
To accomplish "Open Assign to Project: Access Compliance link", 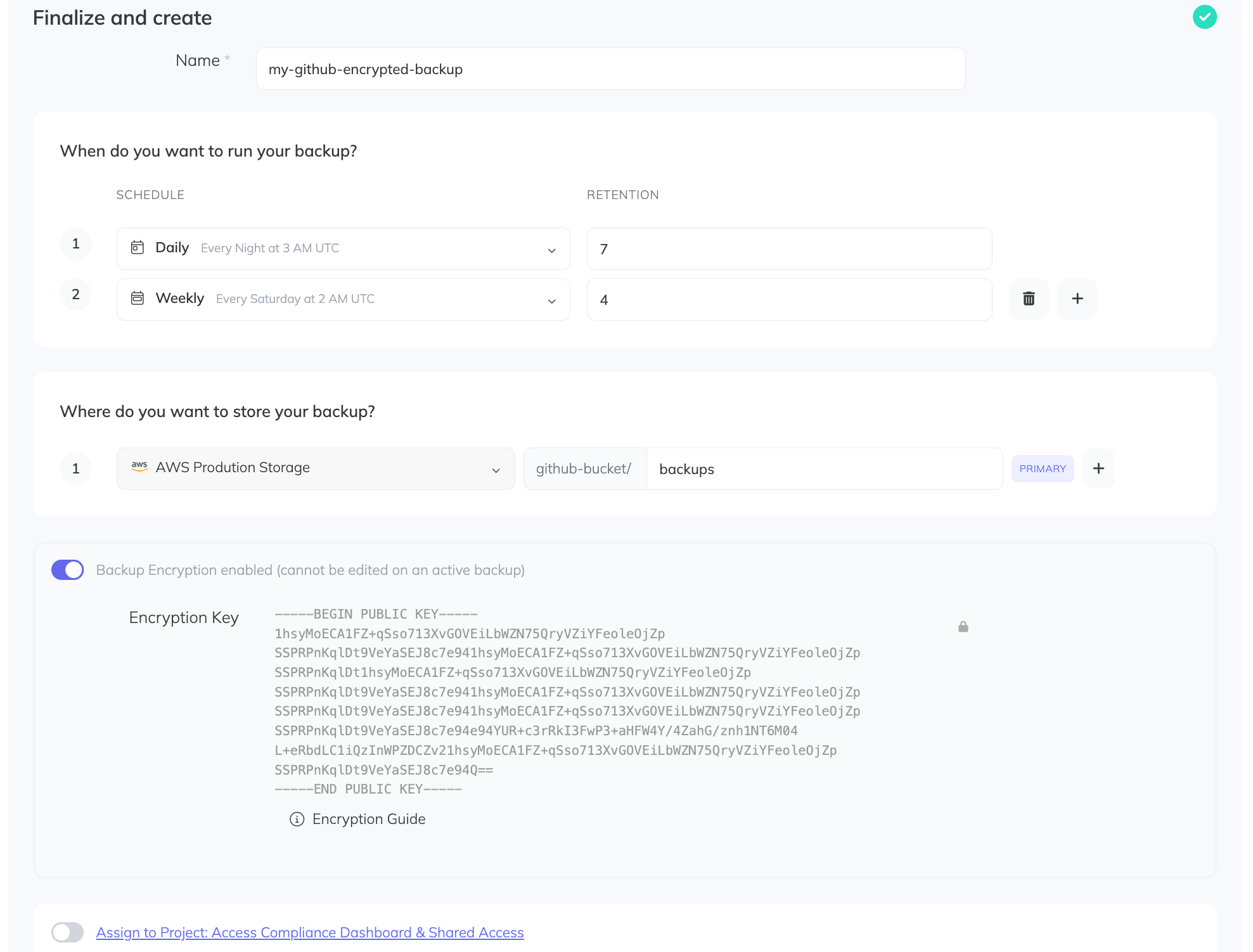I will coord(310,932).
